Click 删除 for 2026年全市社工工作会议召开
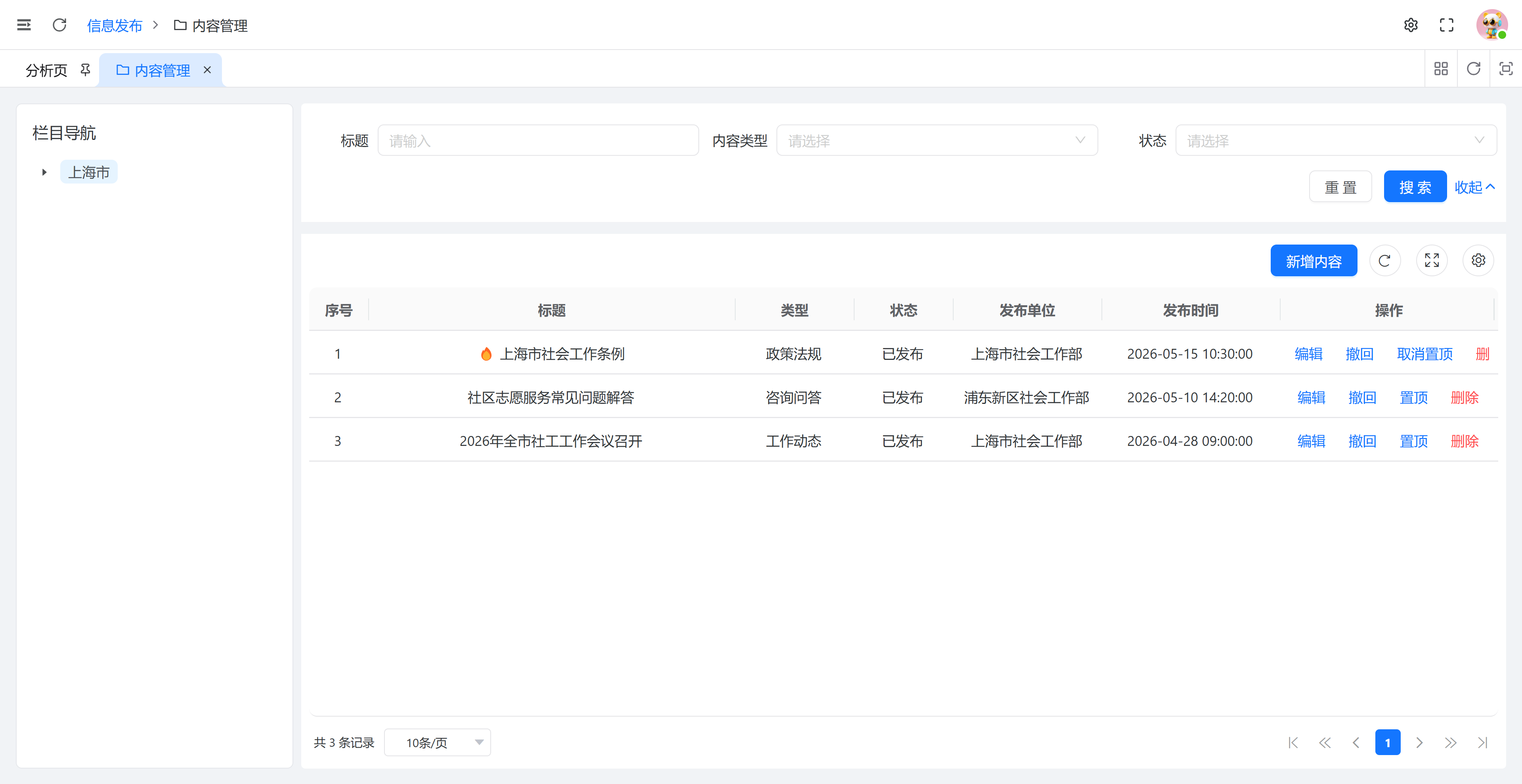Viewport: 1522px width, 784px height. pos(1465,441)
